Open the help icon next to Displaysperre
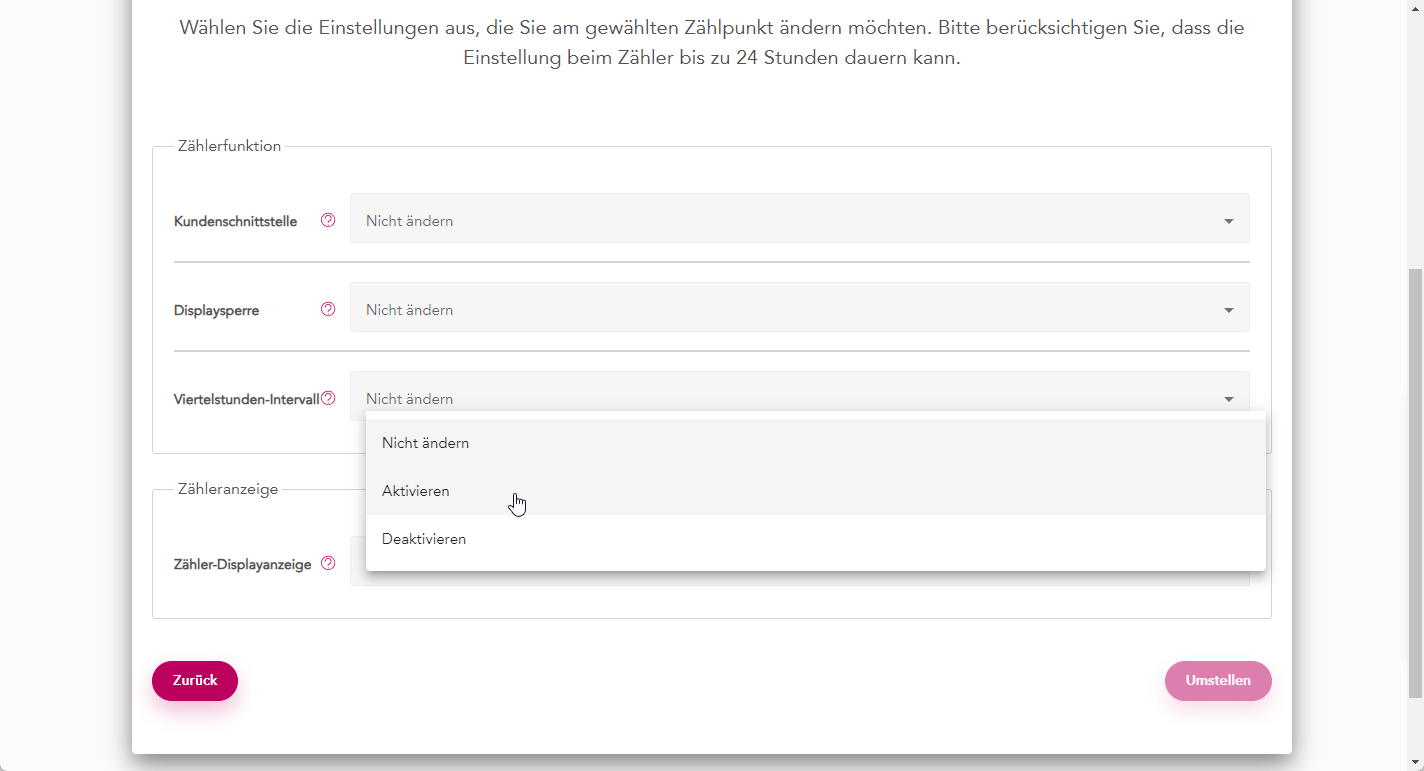 pyautogui.click(x=328, y=310)
